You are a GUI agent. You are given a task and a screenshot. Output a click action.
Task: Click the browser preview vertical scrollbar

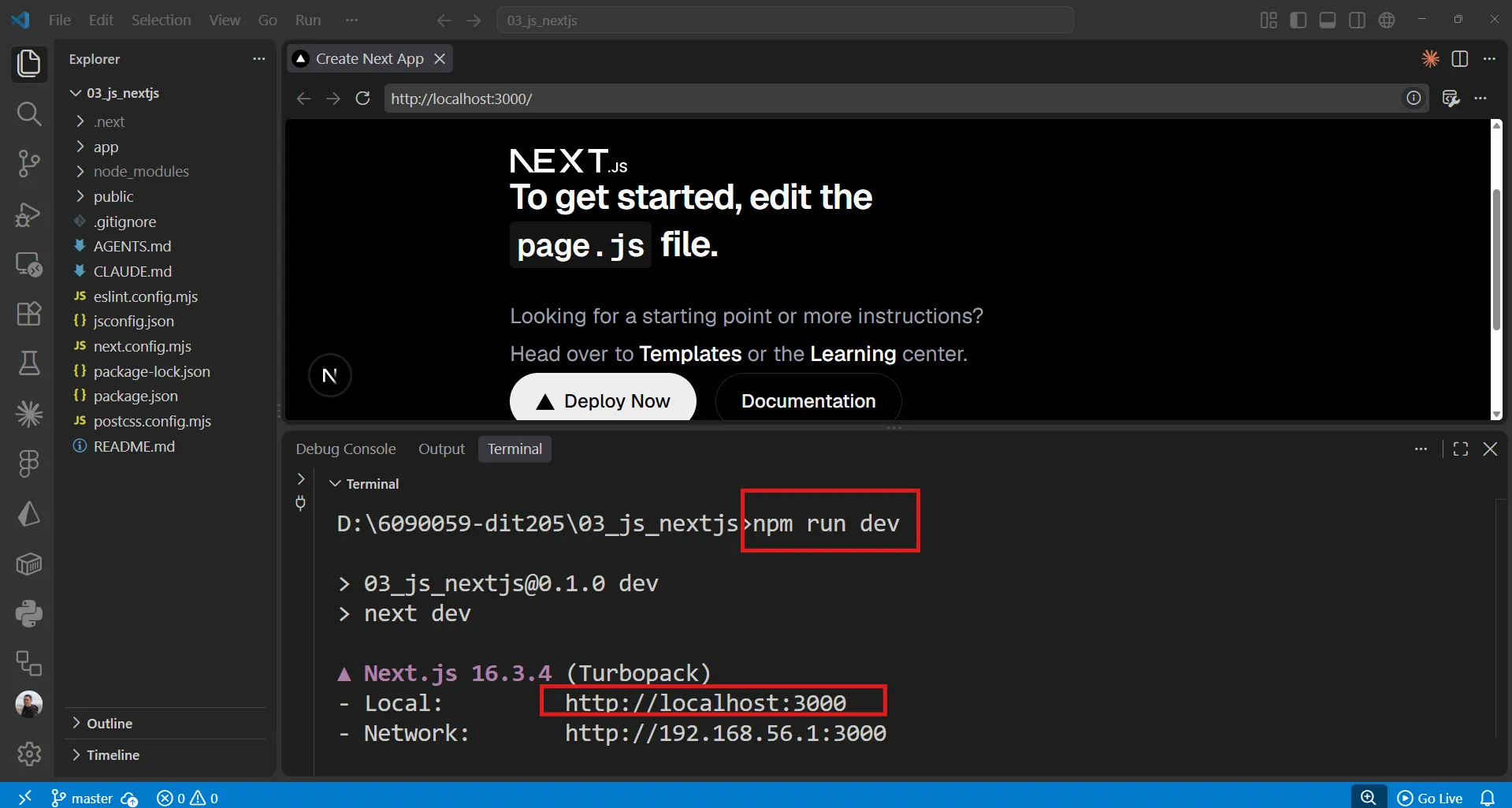coord(1496,260)
